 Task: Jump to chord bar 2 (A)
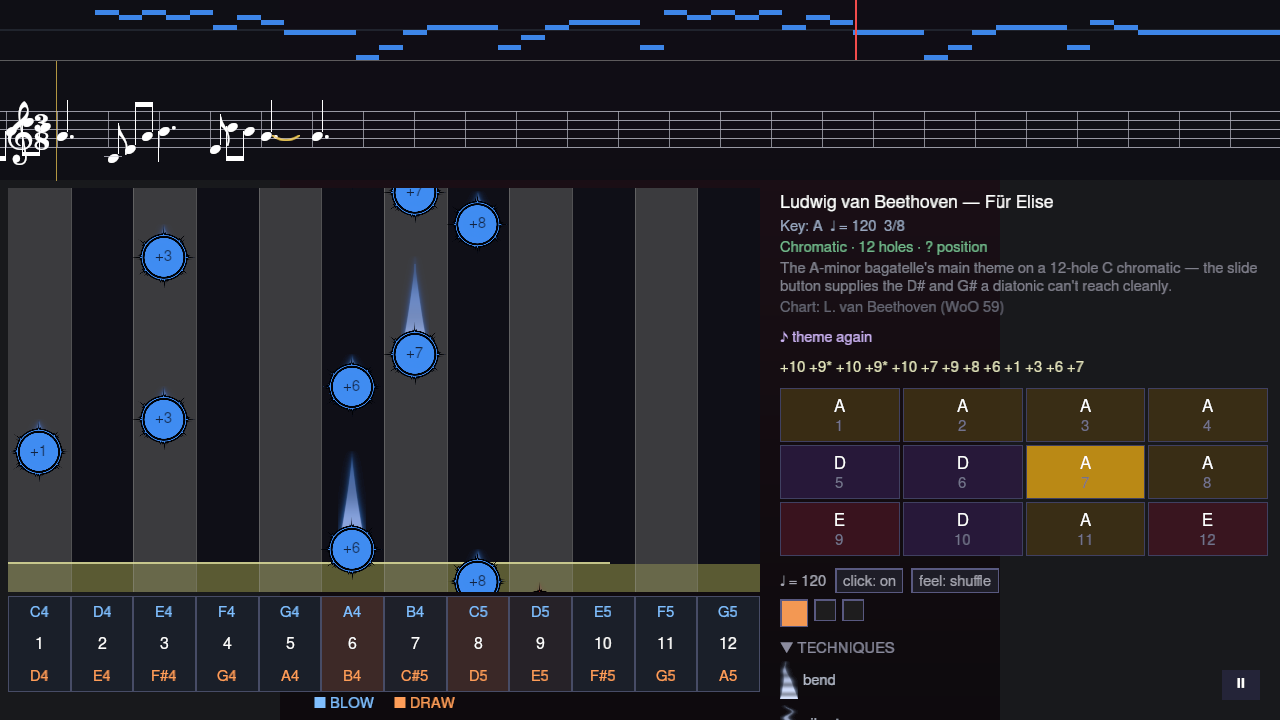point(962,415)
